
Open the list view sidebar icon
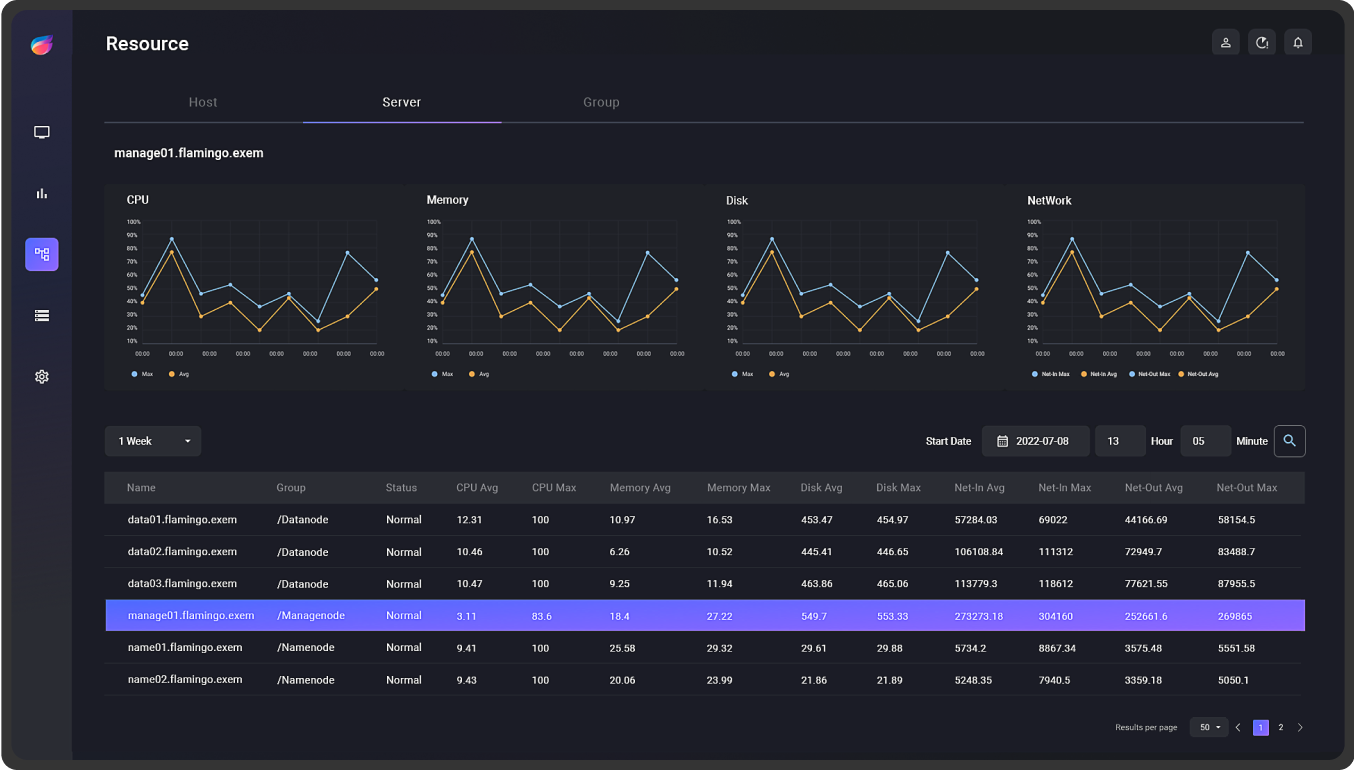coord(42,315)
